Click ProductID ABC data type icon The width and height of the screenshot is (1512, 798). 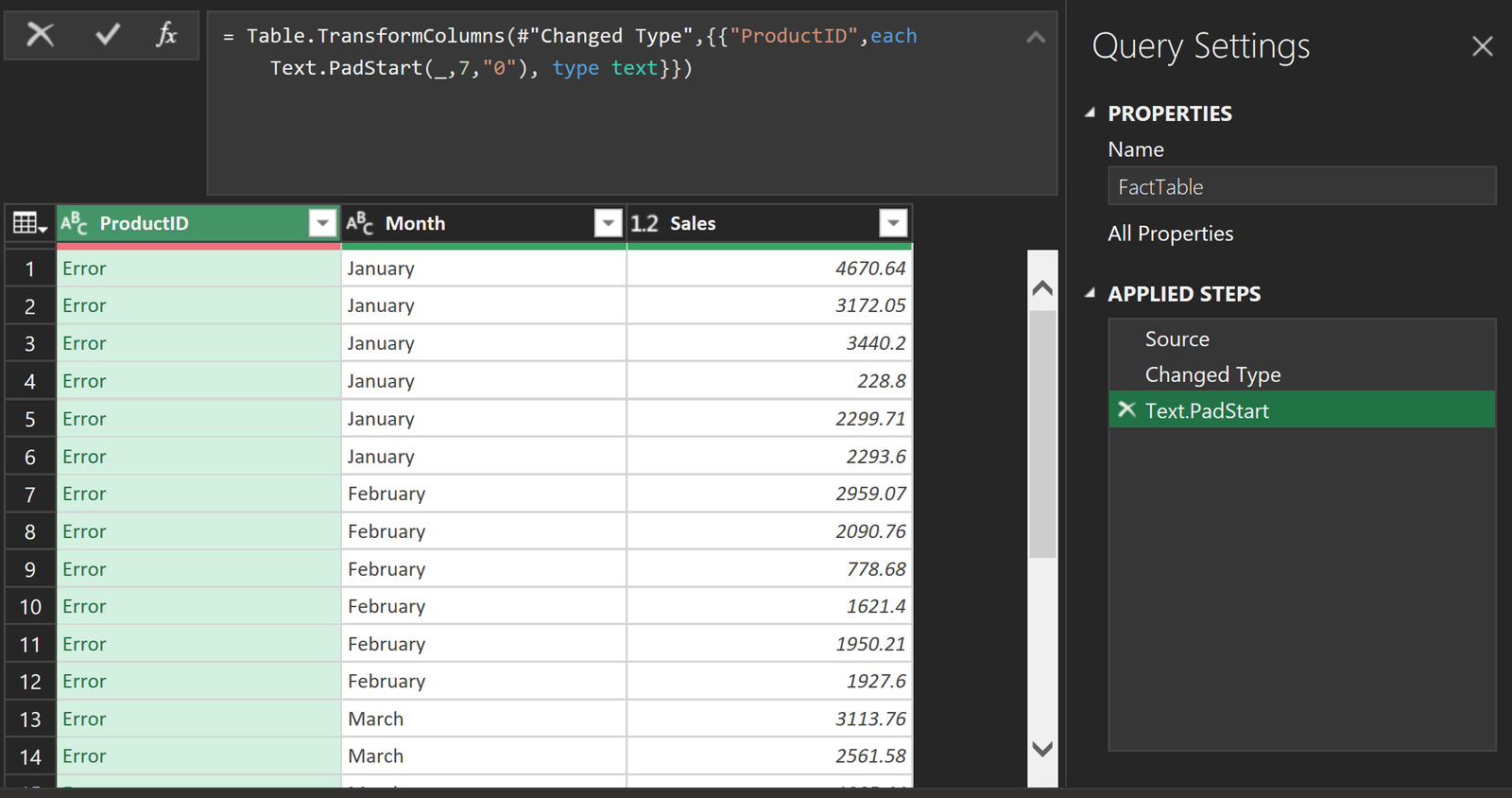point(74,223)
